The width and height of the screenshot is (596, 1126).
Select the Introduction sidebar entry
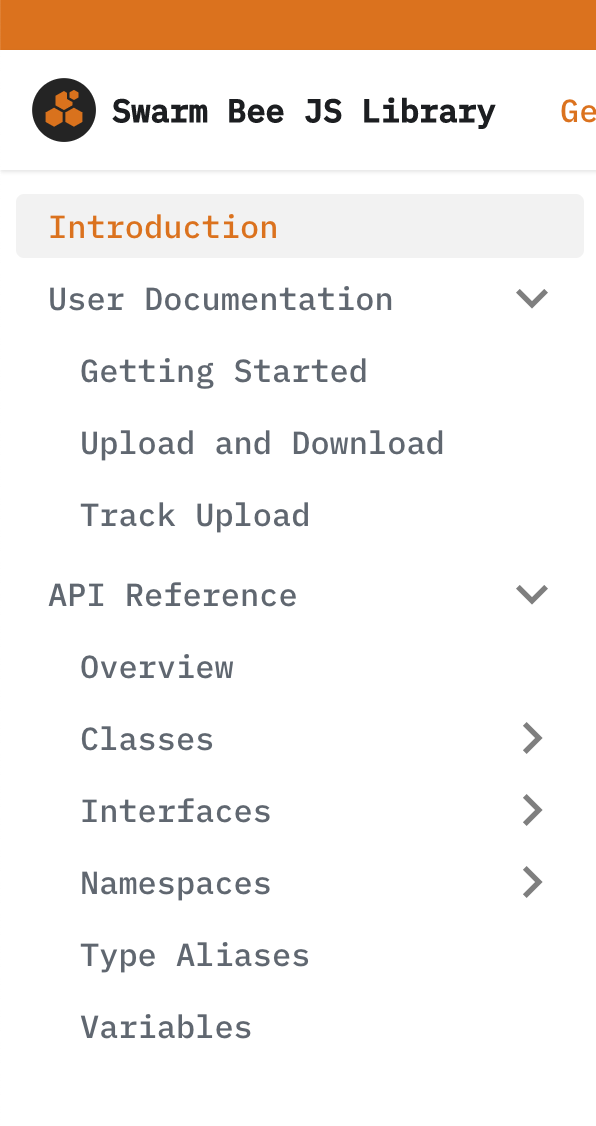(163, 226)
